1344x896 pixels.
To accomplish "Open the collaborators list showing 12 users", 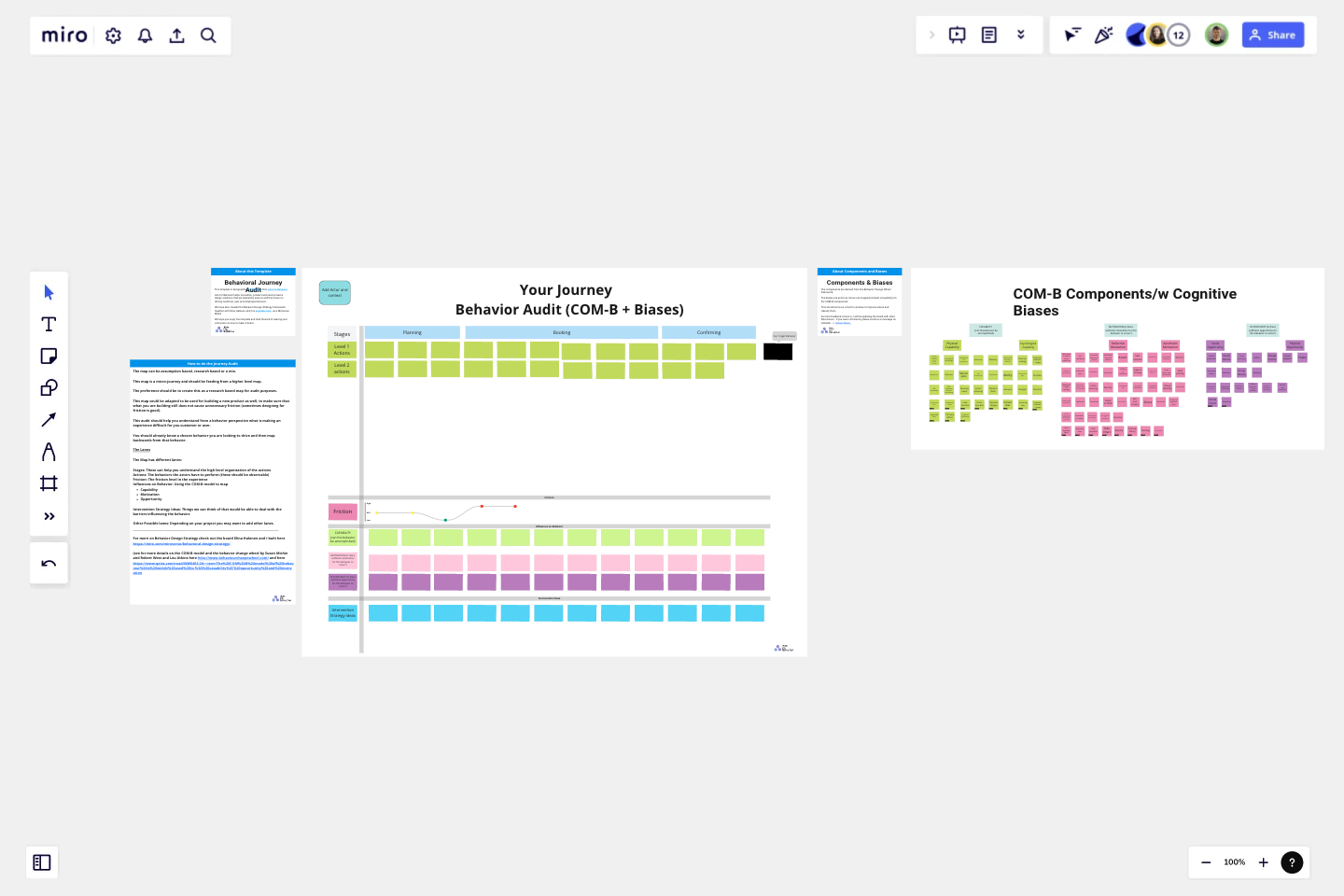I will point(1179,35).
